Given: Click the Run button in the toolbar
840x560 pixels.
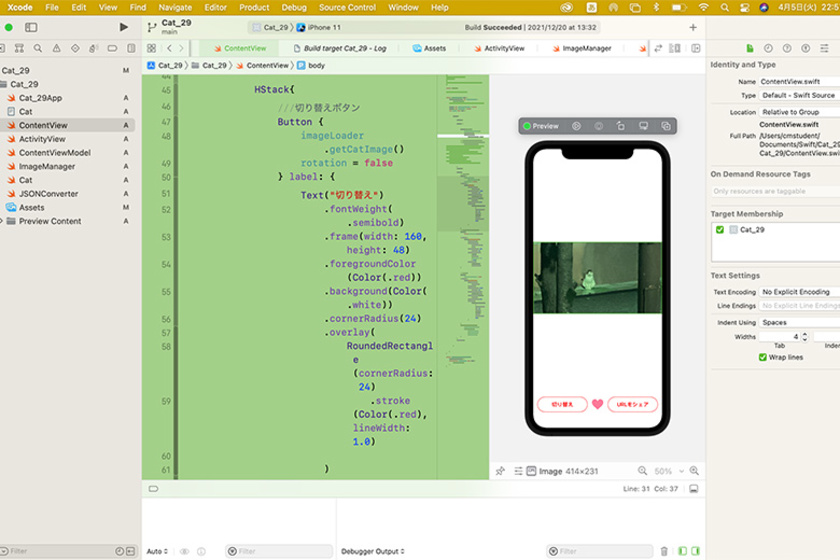Looking at the screenshot, I should click(123, 27).
